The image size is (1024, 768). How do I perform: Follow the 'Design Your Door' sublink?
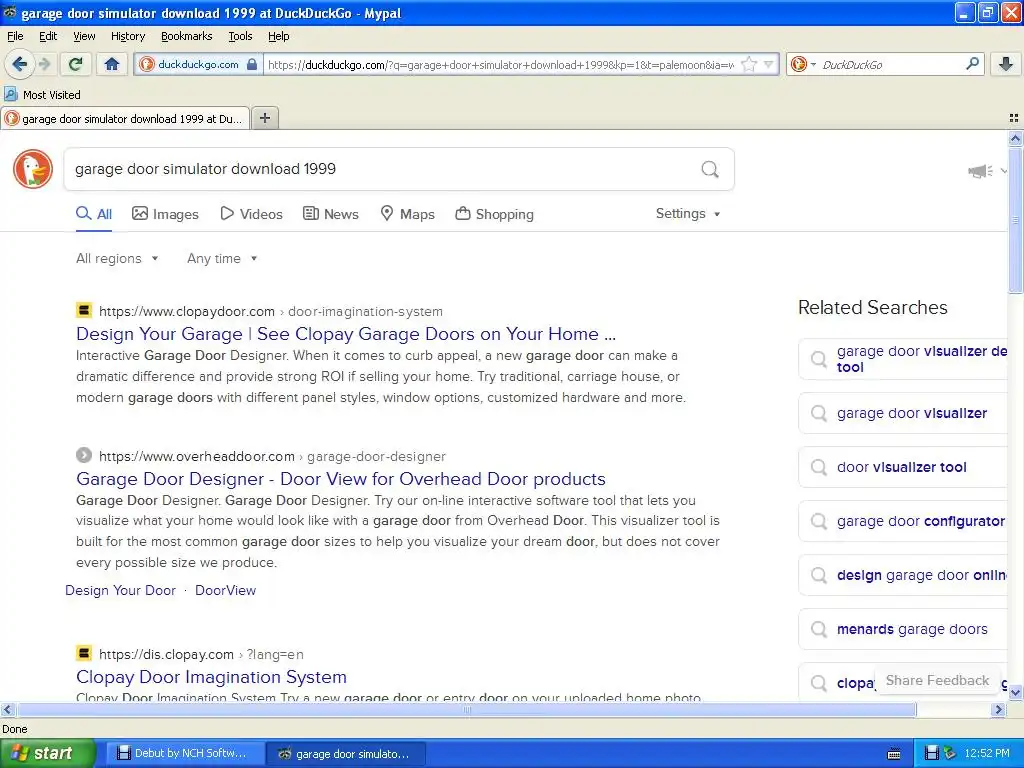120,590
